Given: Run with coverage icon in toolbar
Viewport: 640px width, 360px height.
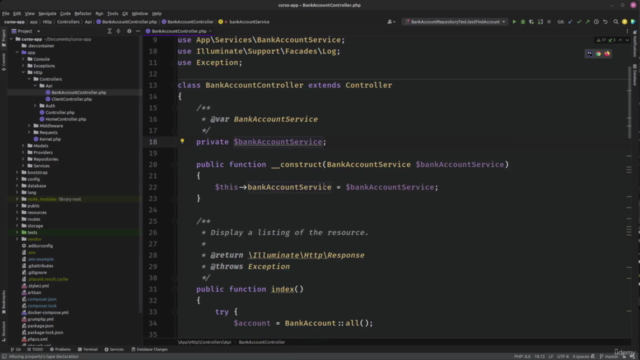Looking at the screenshot, I should pos(531,22).
